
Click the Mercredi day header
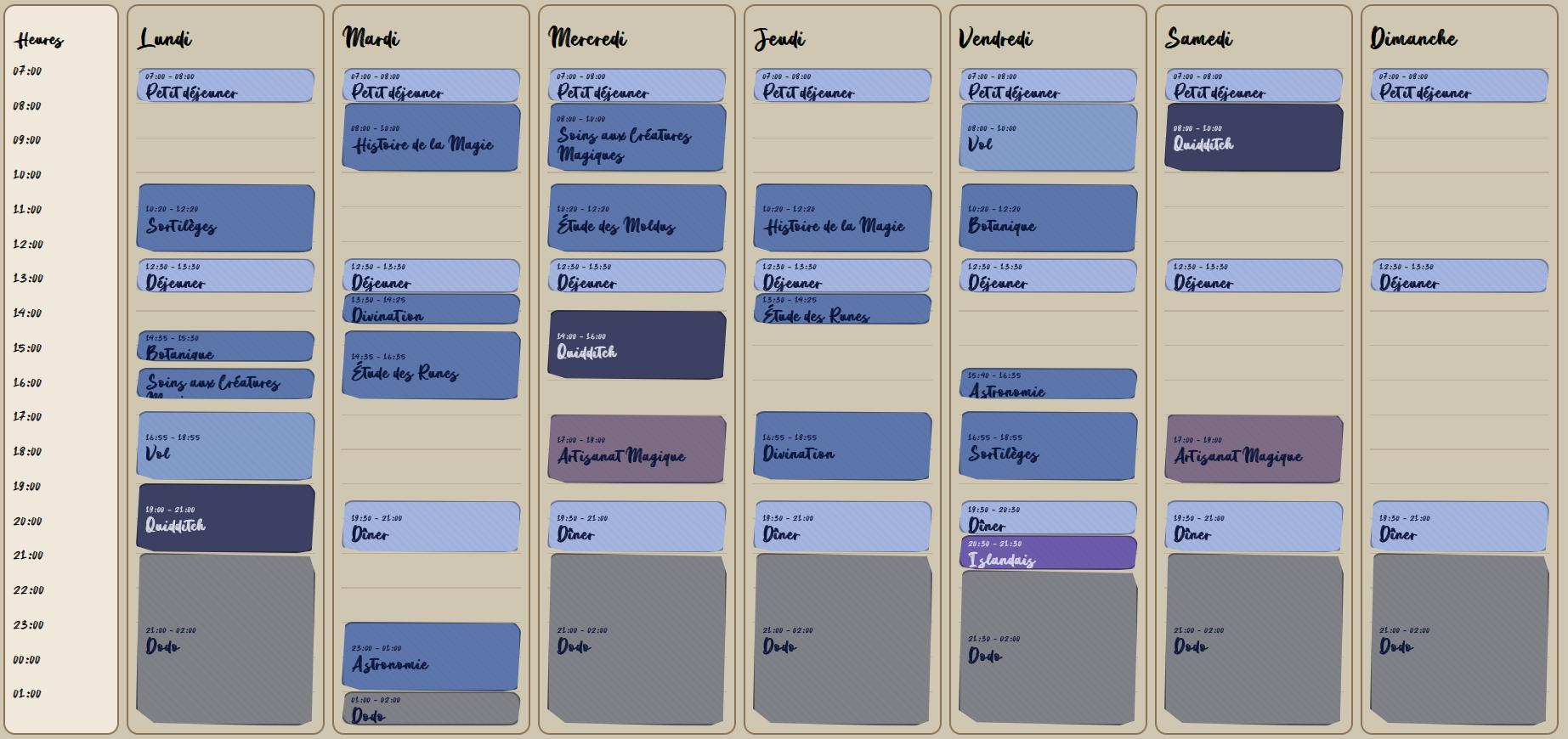click(588, 38)
